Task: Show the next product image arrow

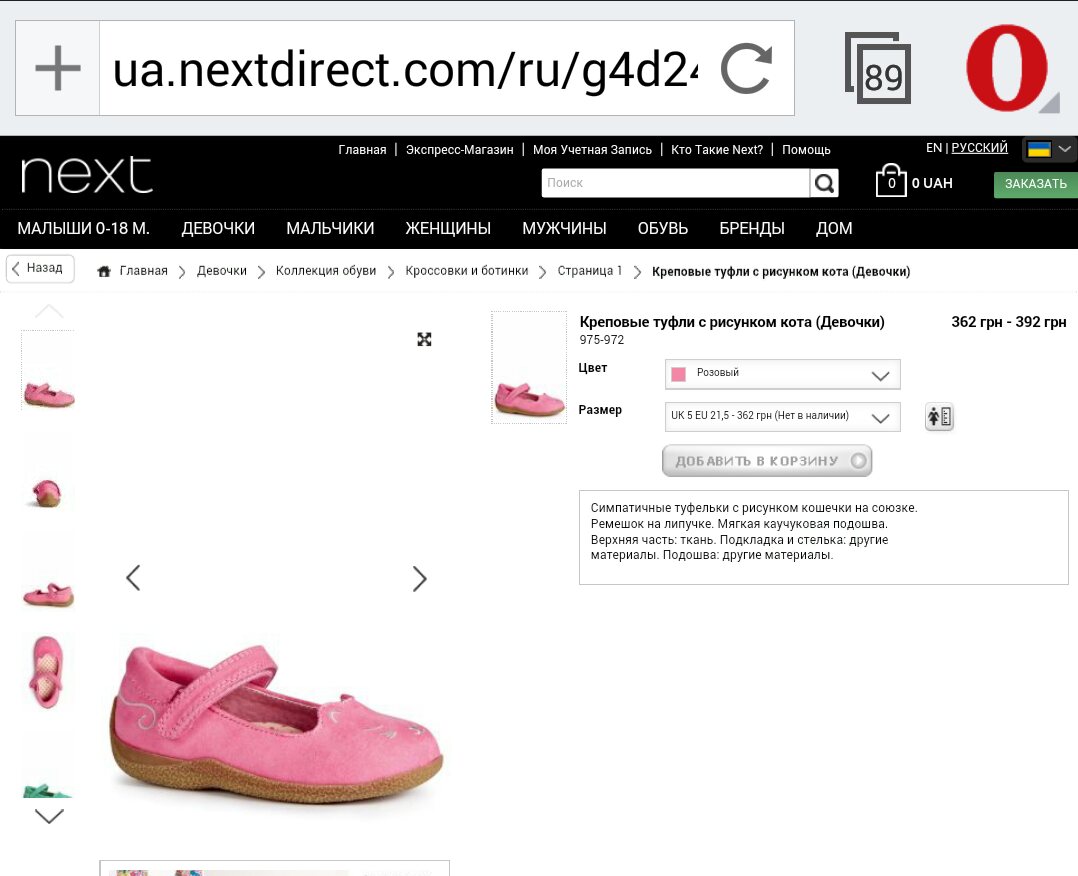Action: pyautogui.click(x=419, y=578)
